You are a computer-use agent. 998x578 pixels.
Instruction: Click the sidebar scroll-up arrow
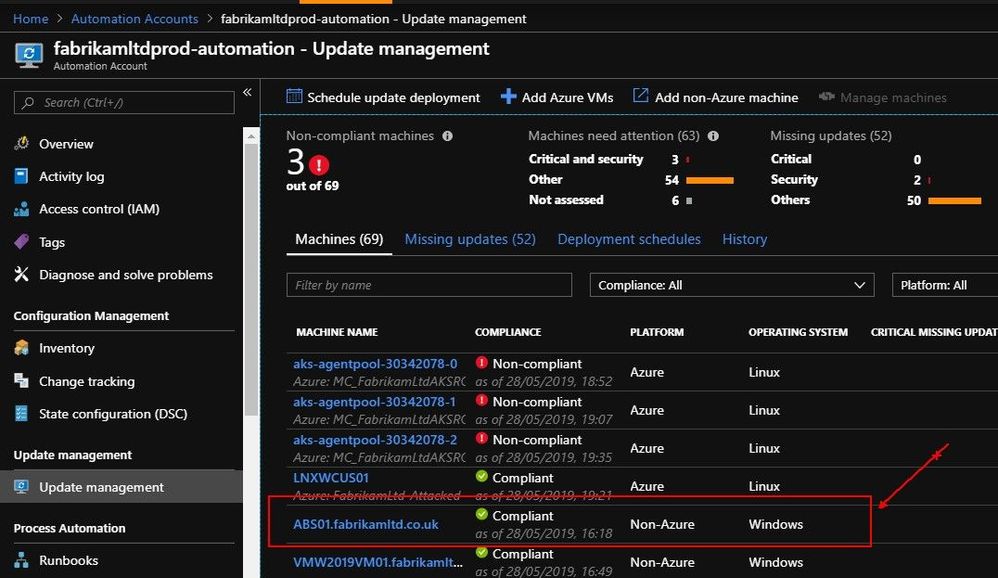[x=251, y=136]
